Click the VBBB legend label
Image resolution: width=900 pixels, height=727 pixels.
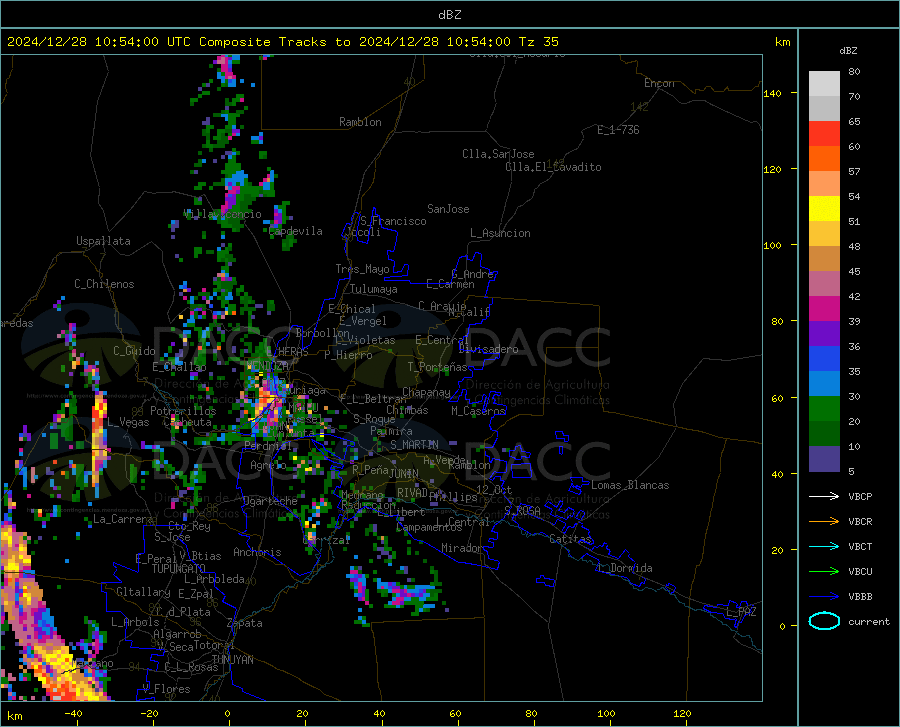[x=860, y=597]
